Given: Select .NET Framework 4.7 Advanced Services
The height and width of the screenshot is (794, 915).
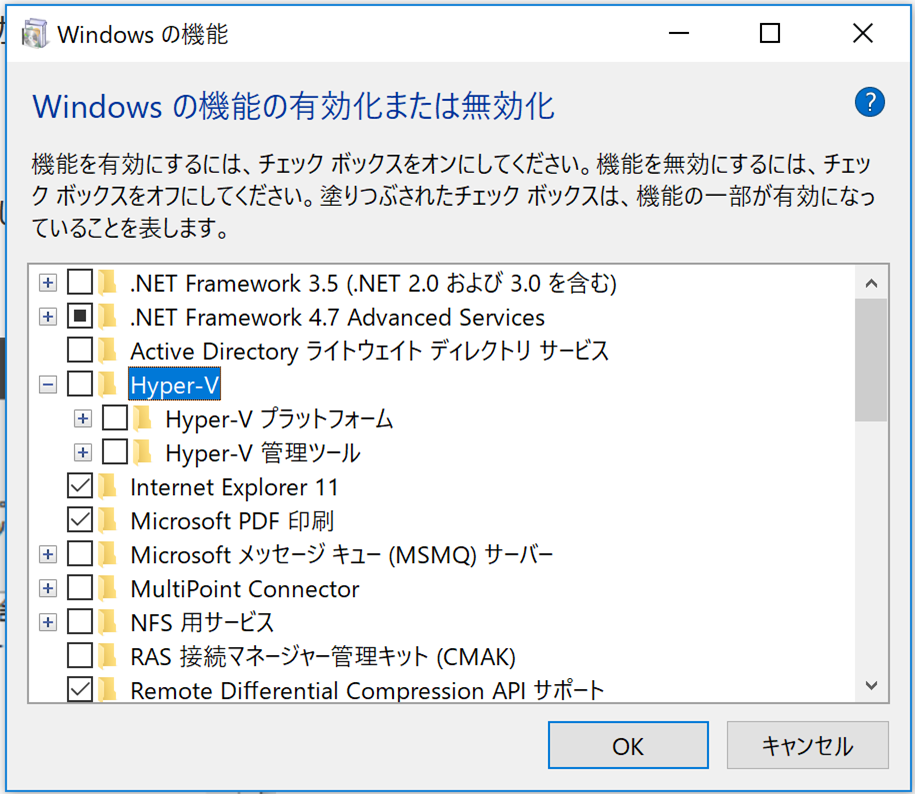Looking at the screenshot, I should pos(337,318).
